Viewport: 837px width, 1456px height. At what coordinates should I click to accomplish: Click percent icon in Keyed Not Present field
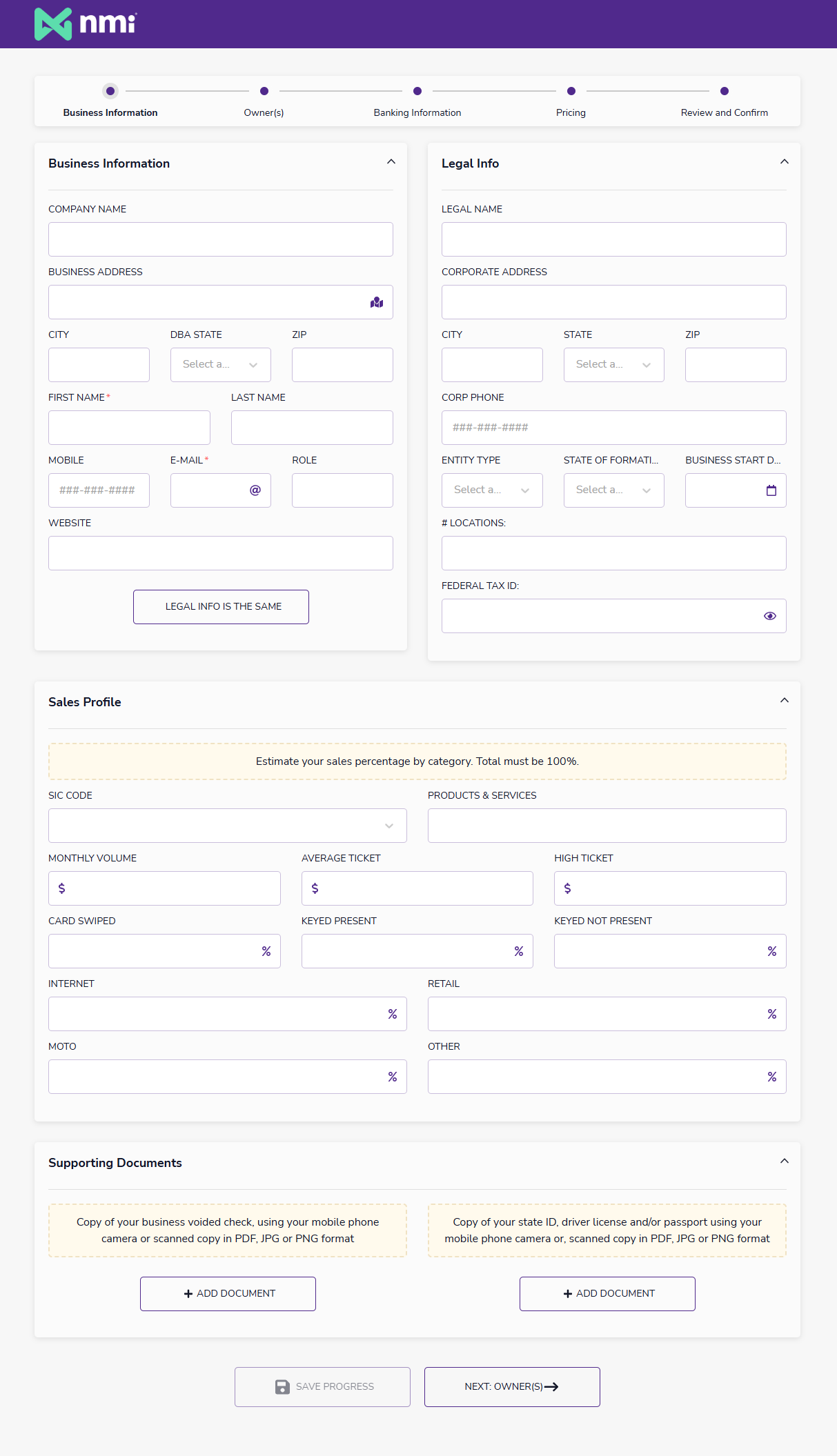tap(772, 951)
